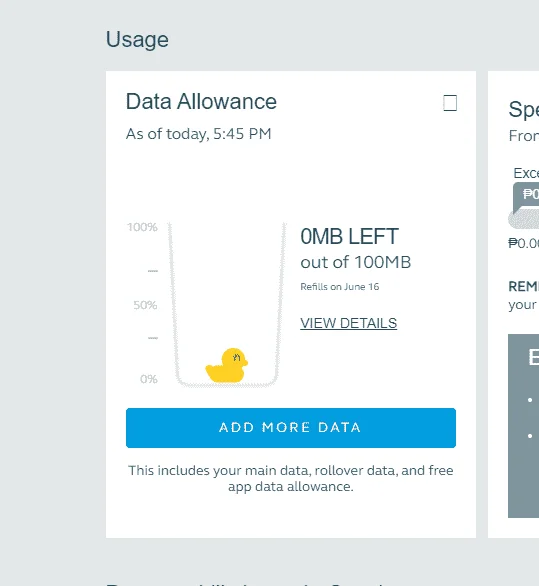Click the Refills on June 16 note
The height and width of the screenshot is (586, 539).
339,287
